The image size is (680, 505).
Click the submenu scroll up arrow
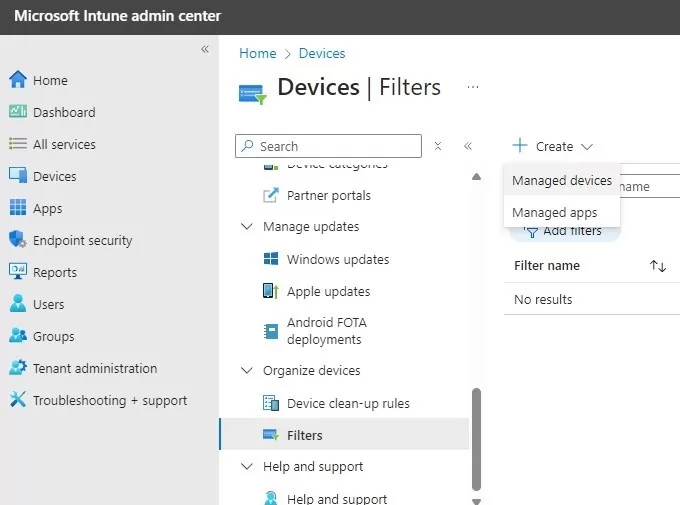click(476, 177)
